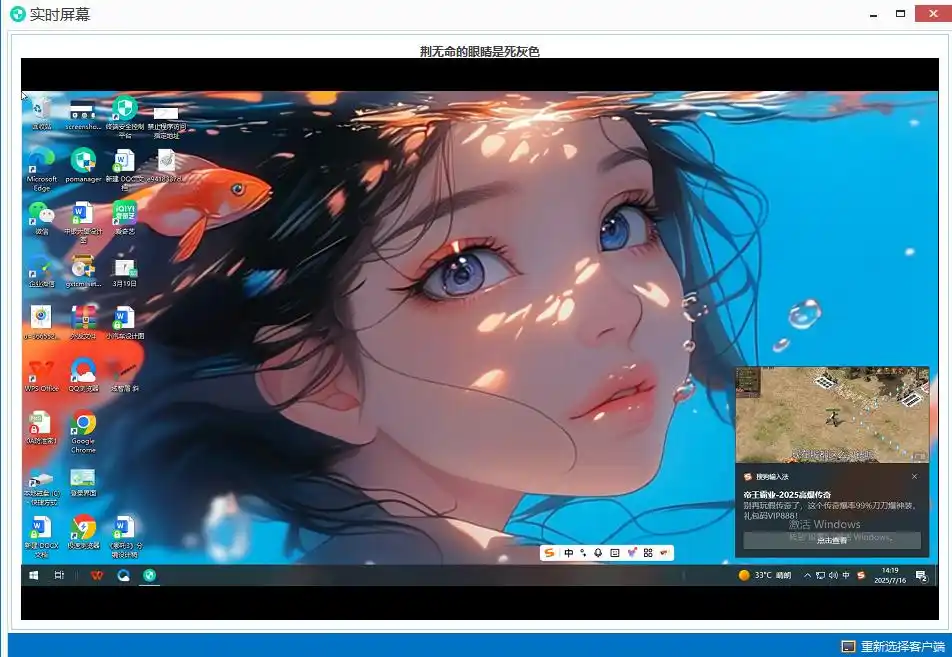Open the Windows Start menu
The height and width of the screenshot is (657, 952).
[34, 575]
